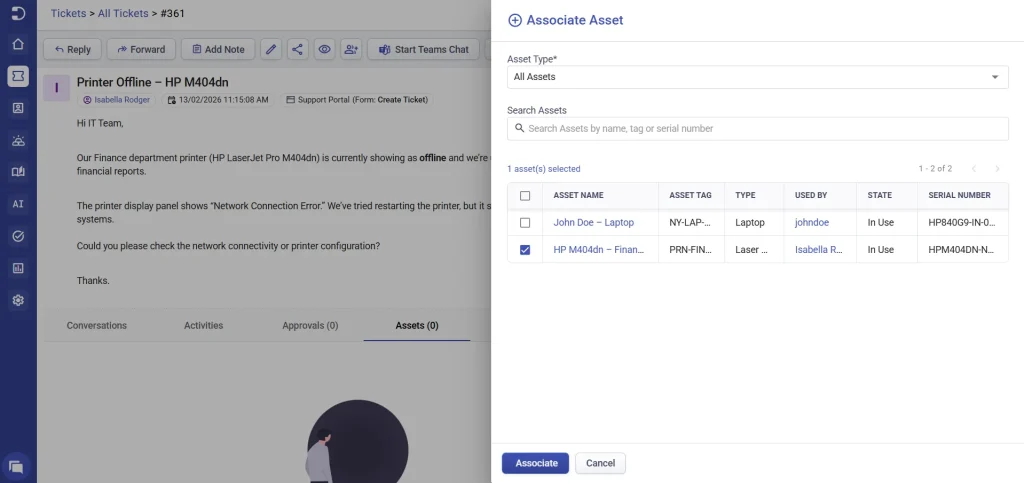Click the ASSET NAME column header

tap(578, 195)
